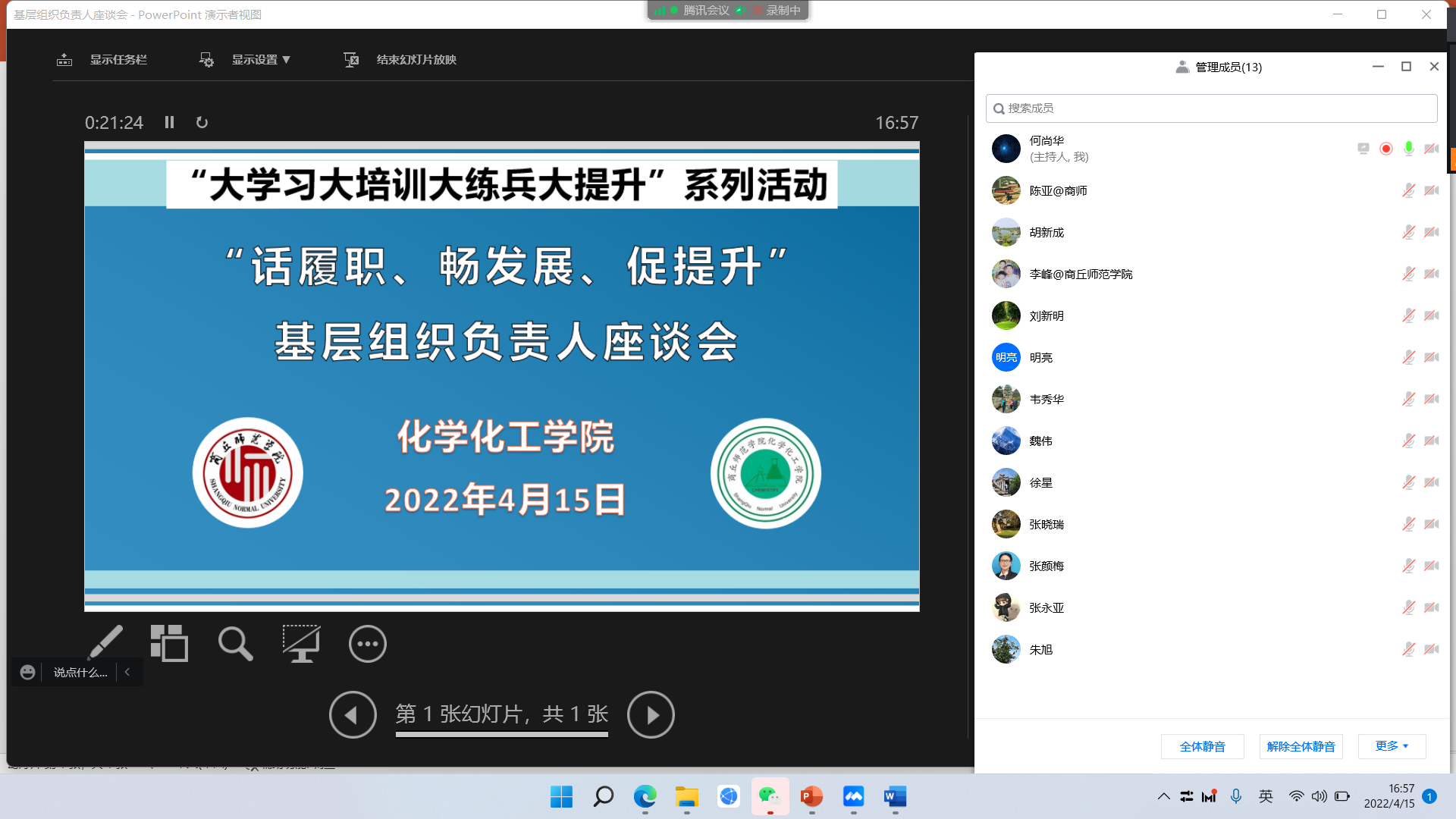Go to the next slide arrow
1456x819 pixels.
[651, 714]
